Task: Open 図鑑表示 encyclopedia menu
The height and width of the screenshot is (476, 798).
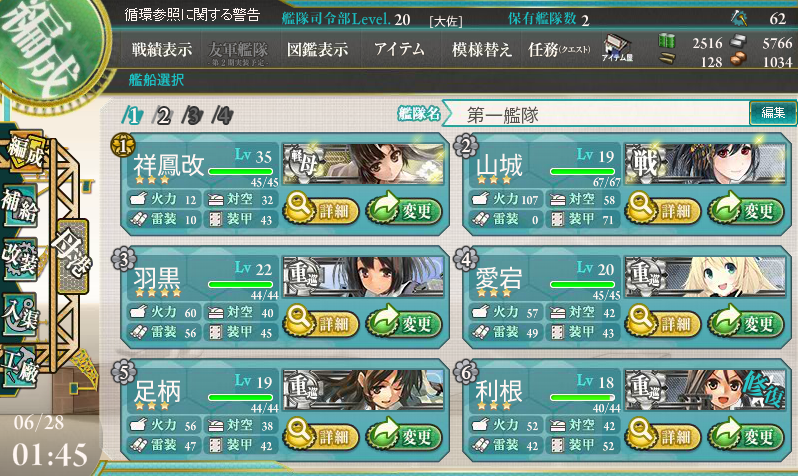Action: (x=318, y=49)
